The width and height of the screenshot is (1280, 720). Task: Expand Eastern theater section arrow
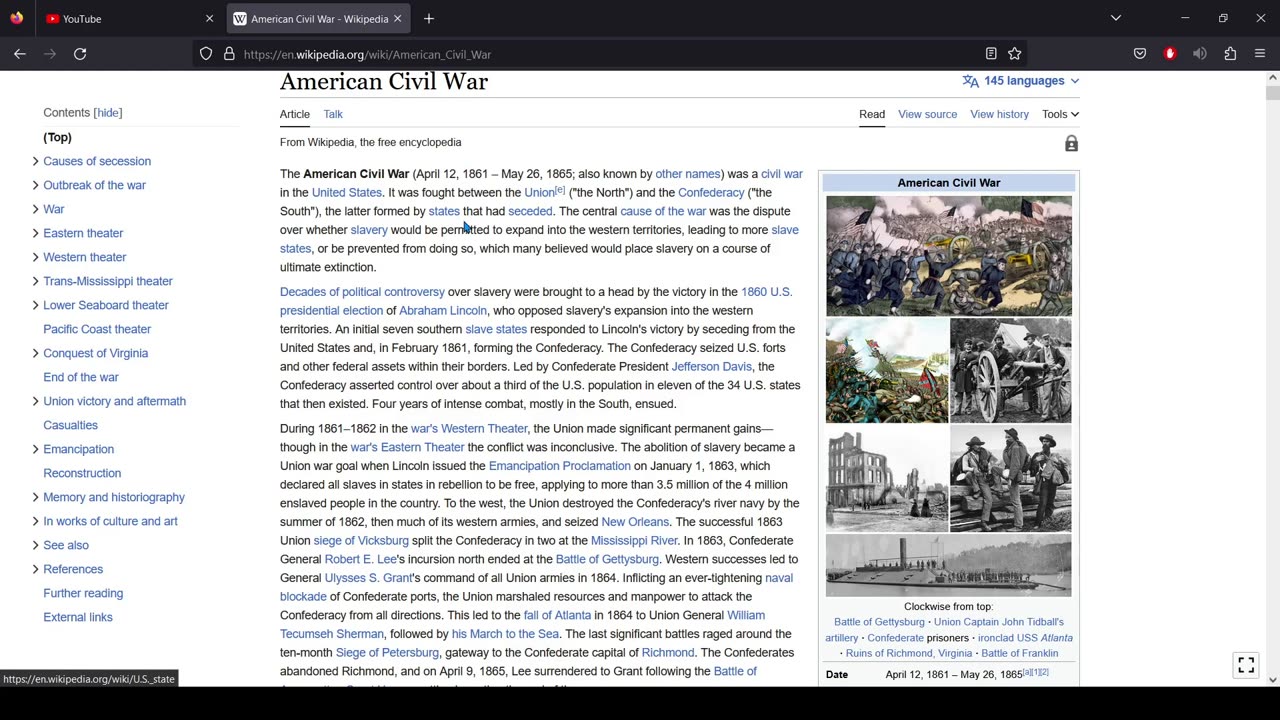click(35, 233)
